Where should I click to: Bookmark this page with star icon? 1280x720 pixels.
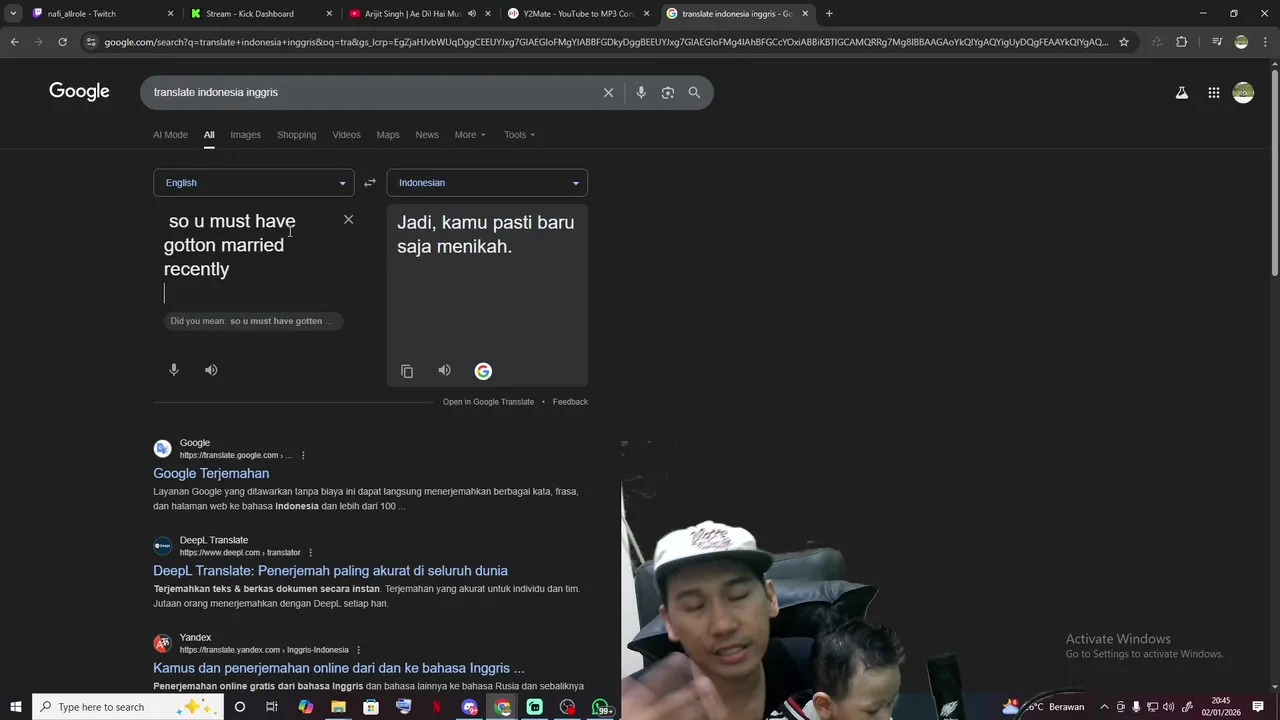(1124, 42)
